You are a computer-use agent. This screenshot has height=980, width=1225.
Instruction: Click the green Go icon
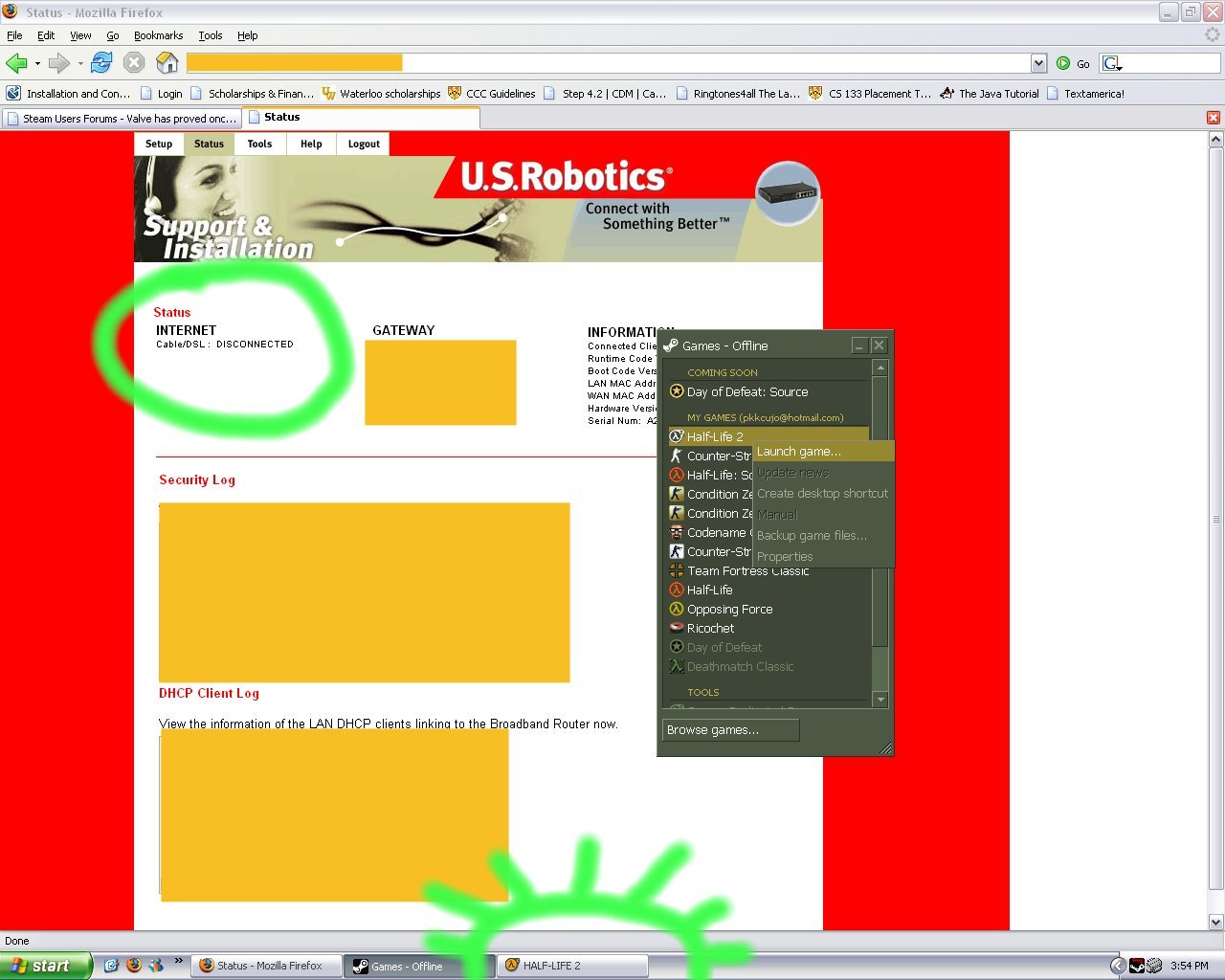1063,63
